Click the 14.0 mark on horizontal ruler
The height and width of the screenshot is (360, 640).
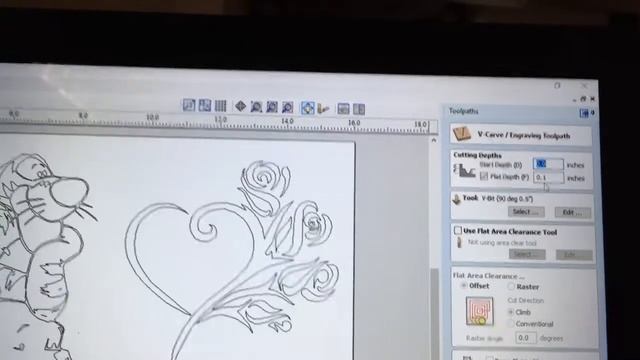tap(287, 121)
